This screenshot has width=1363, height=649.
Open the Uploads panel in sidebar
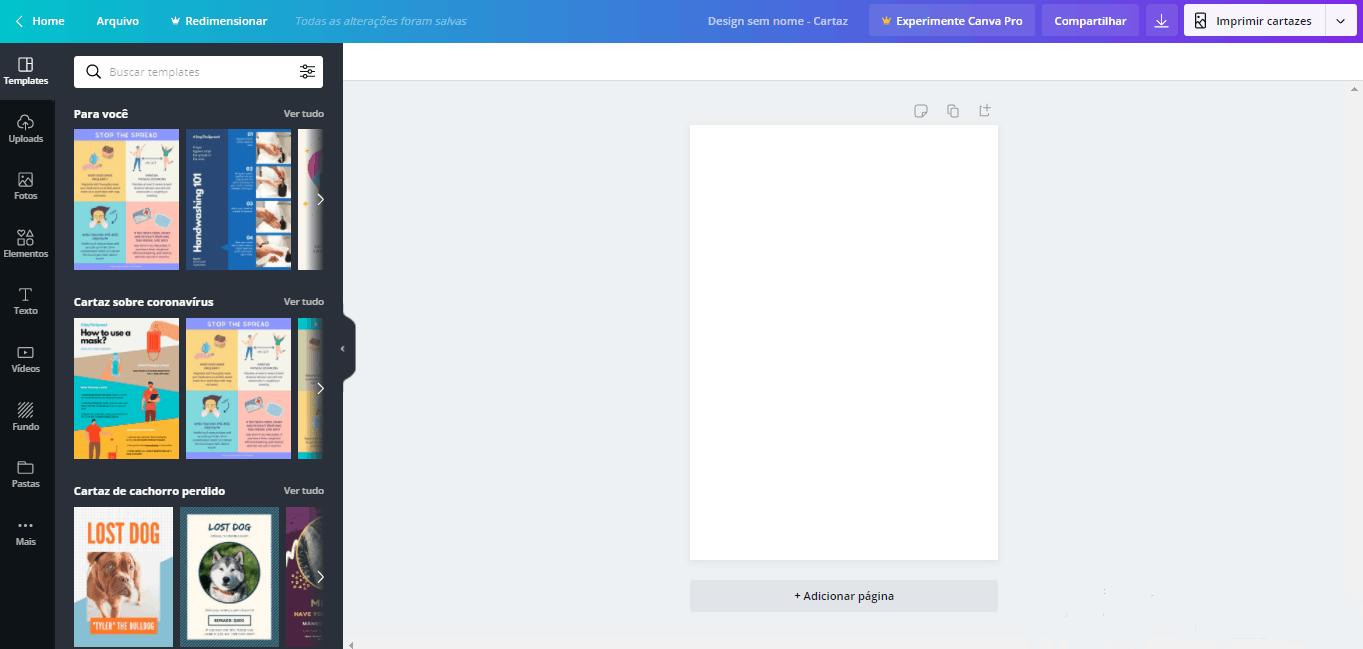26,128
